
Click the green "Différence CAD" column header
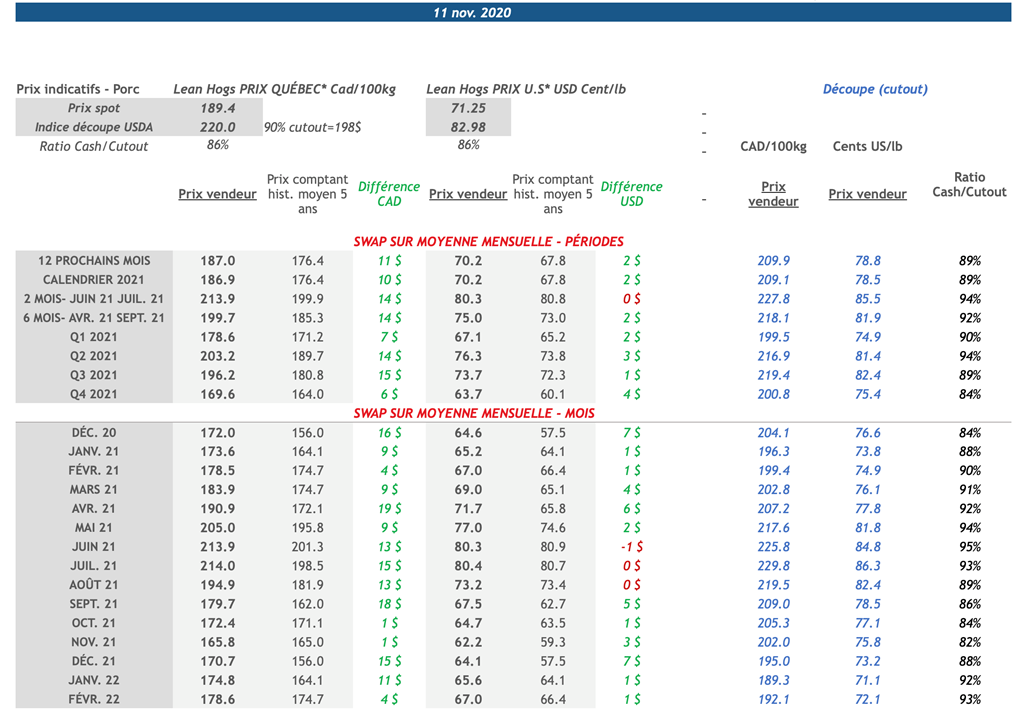[x=389, y=194]
